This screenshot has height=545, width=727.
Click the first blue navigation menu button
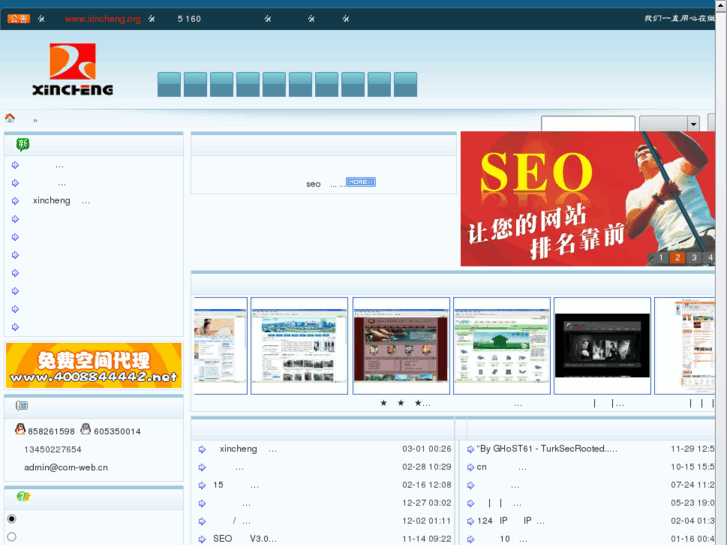coord(169,85)
